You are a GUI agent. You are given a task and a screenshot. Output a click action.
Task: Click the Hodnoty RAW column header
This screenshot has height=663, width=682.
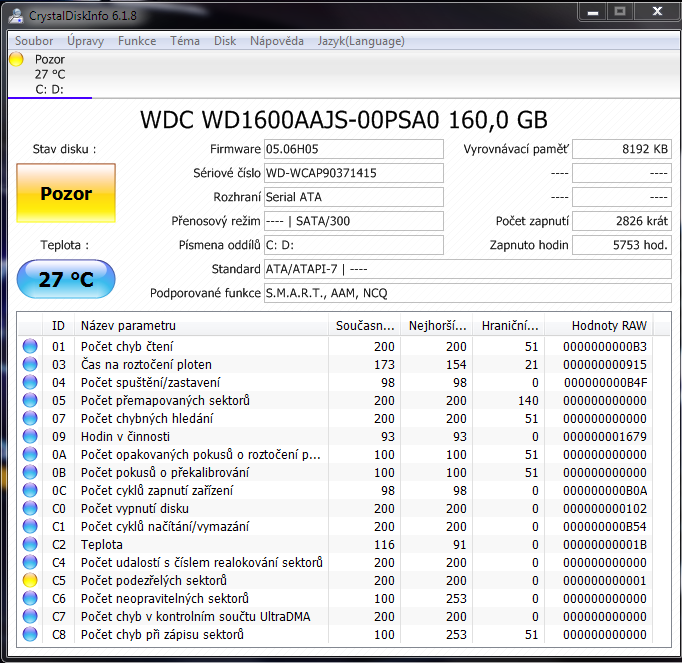pos(599,325)
